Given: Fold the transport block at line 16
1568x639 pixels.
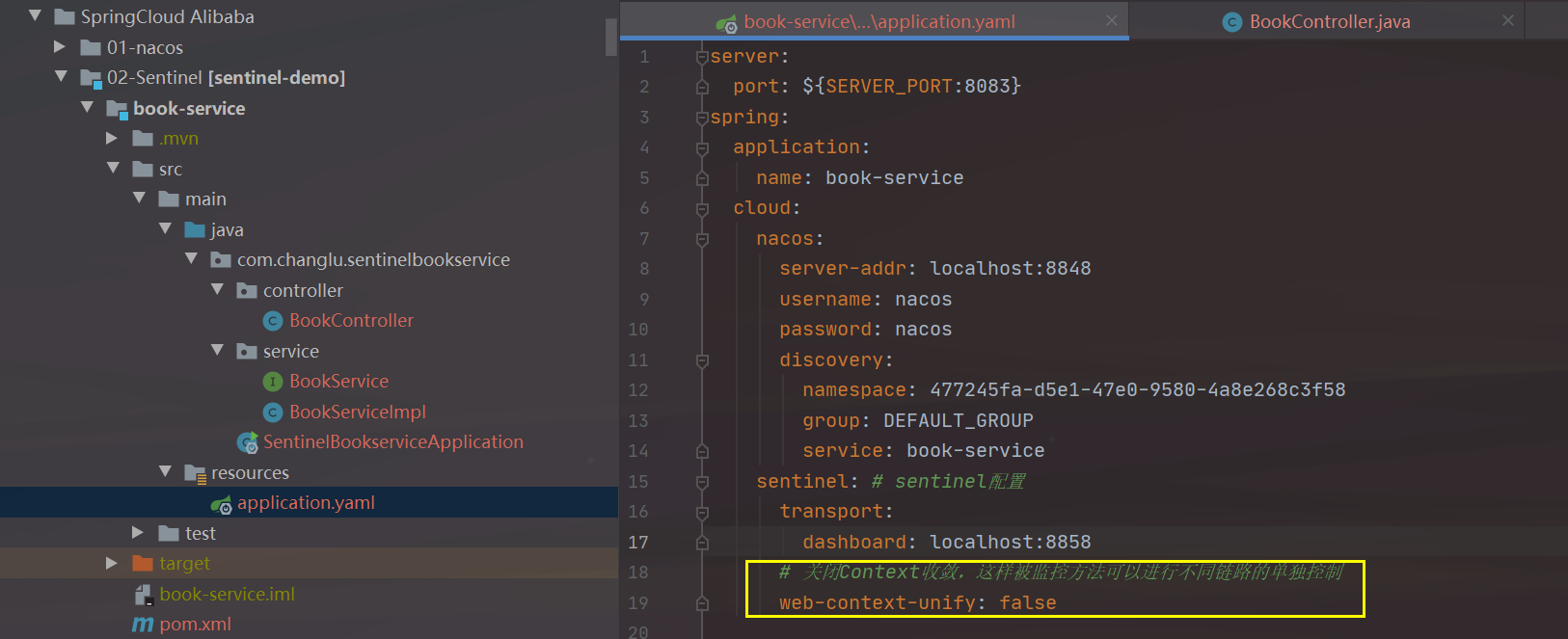Looking at the screenshot, I should click(x=702, y=513).
